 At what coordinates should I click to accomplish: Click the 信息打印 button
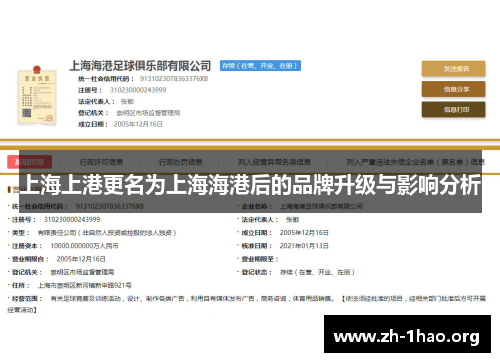click(x=453, y=109)
